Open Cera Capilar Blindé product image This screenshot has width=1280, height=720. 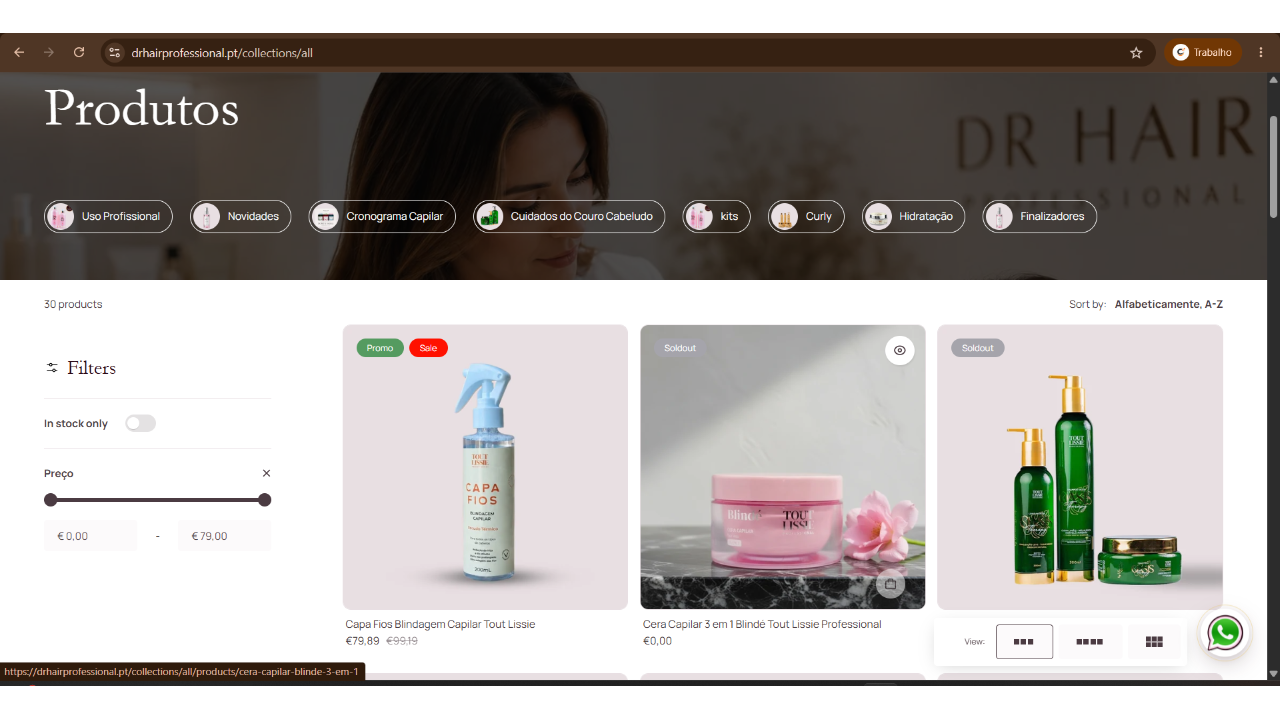(783, 467)
